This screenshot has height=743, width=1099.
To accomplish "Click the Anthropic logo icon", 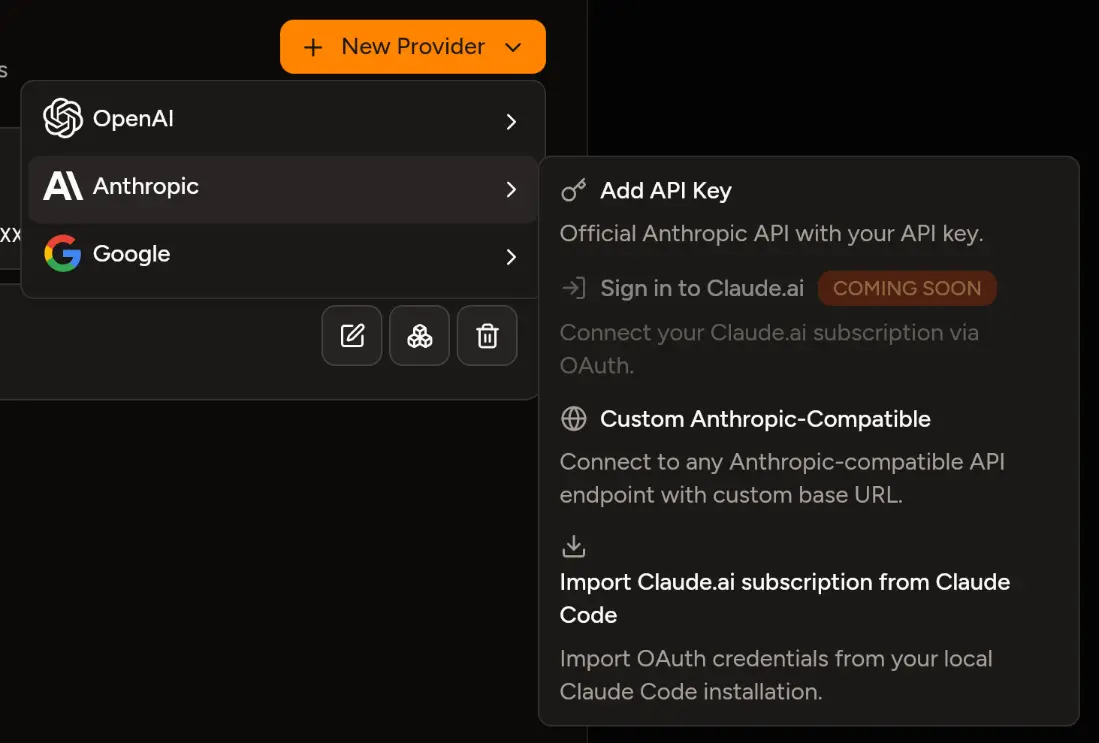I will coord(63,187).
